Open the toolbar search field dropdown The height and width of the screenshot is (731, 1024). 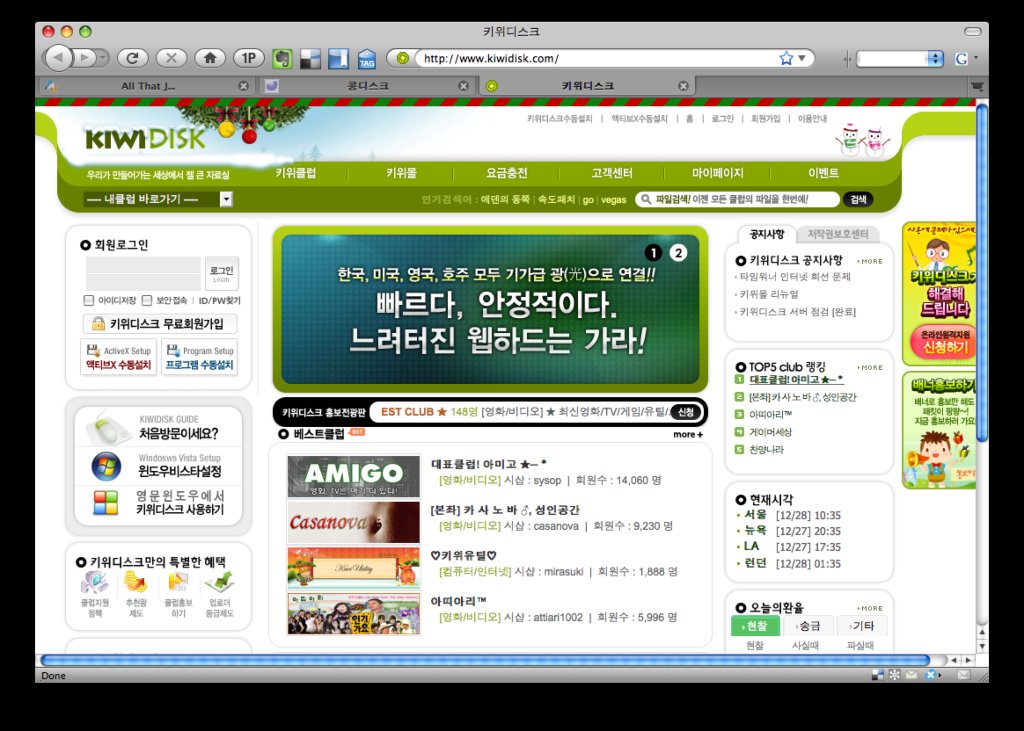[x=935, y=59]
